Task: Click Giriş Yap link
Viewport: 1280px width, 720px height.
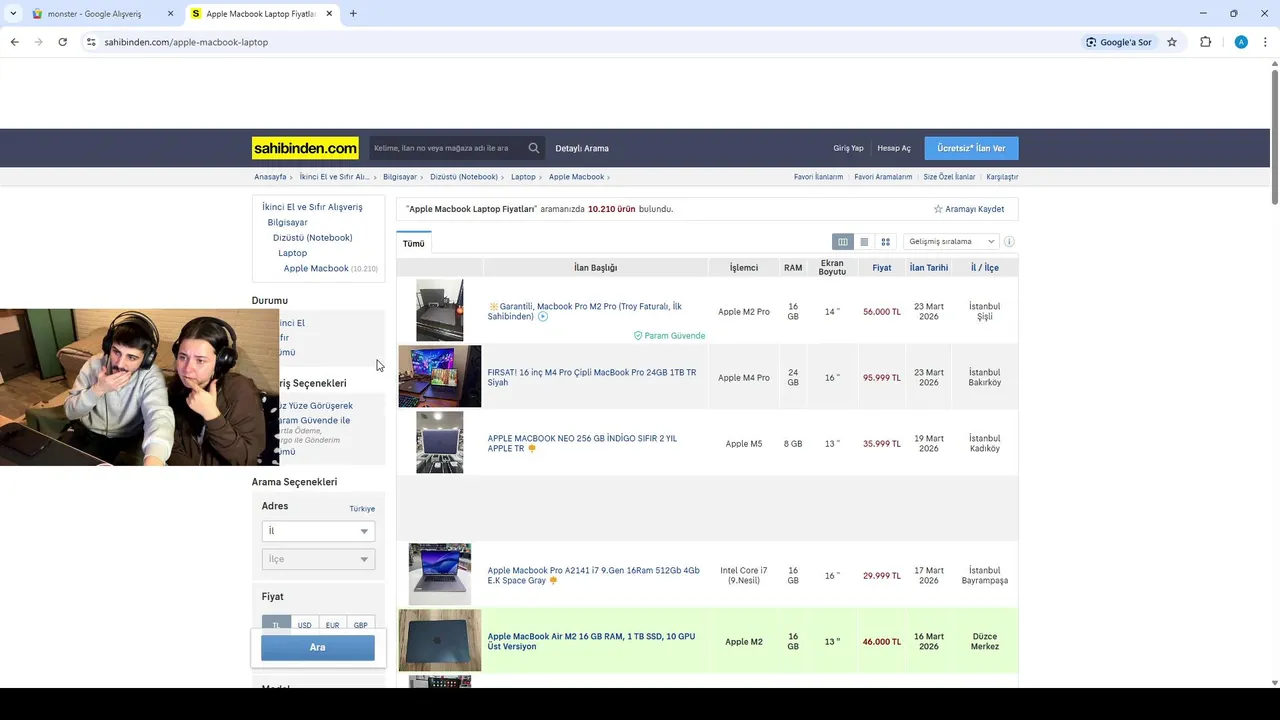Action: [x=848, y=148]
